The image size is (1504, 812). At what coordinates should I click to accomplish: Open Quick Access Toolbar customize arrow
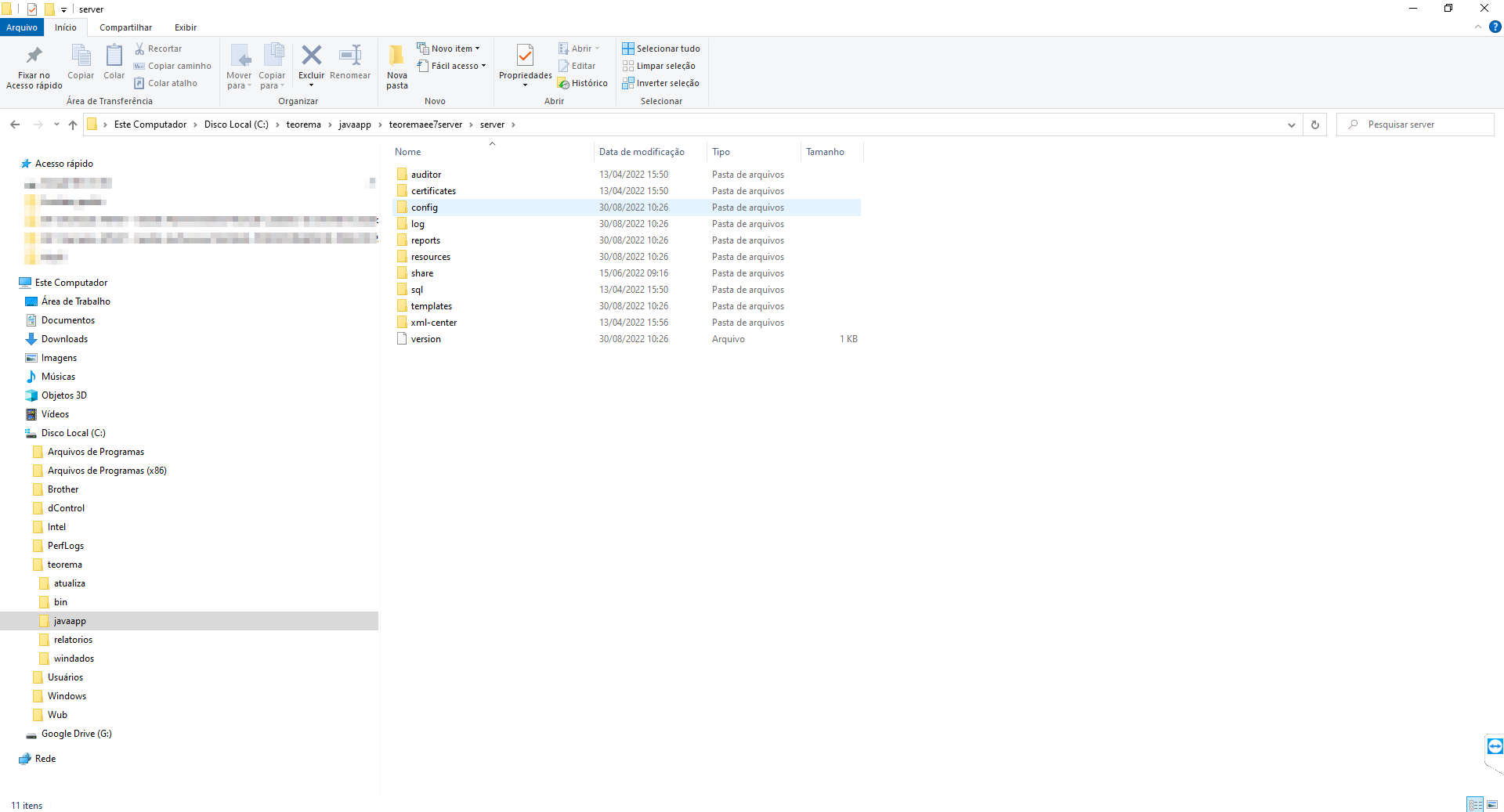[x=63, y=9]
